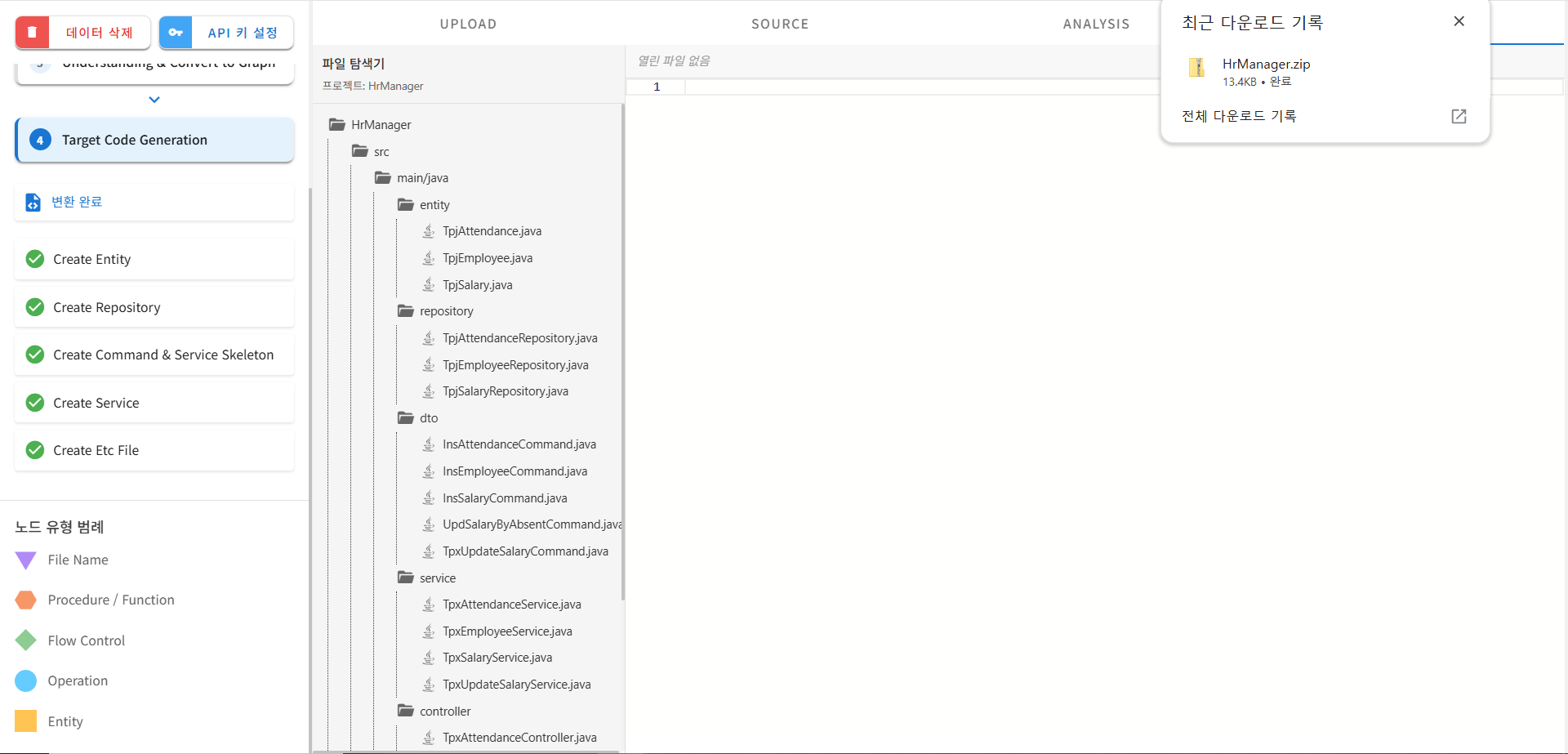Click the red trash icon for data deletion
1568x754 pixels.
(x=33, y=33)
